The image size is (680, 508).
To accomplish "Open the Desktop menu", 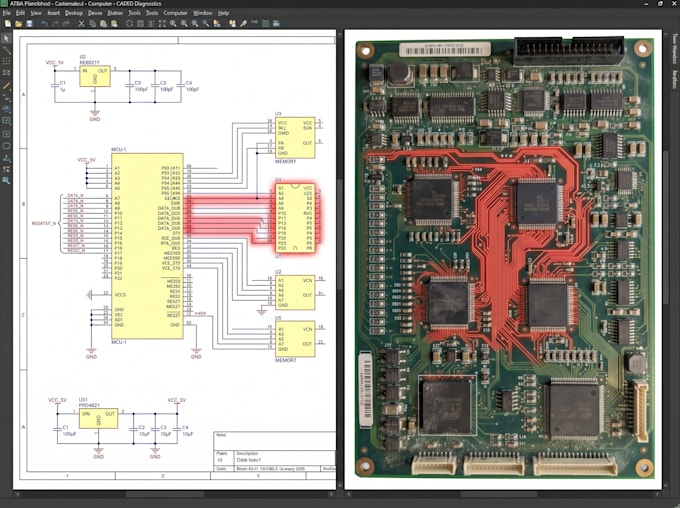I will click(74, 13).
